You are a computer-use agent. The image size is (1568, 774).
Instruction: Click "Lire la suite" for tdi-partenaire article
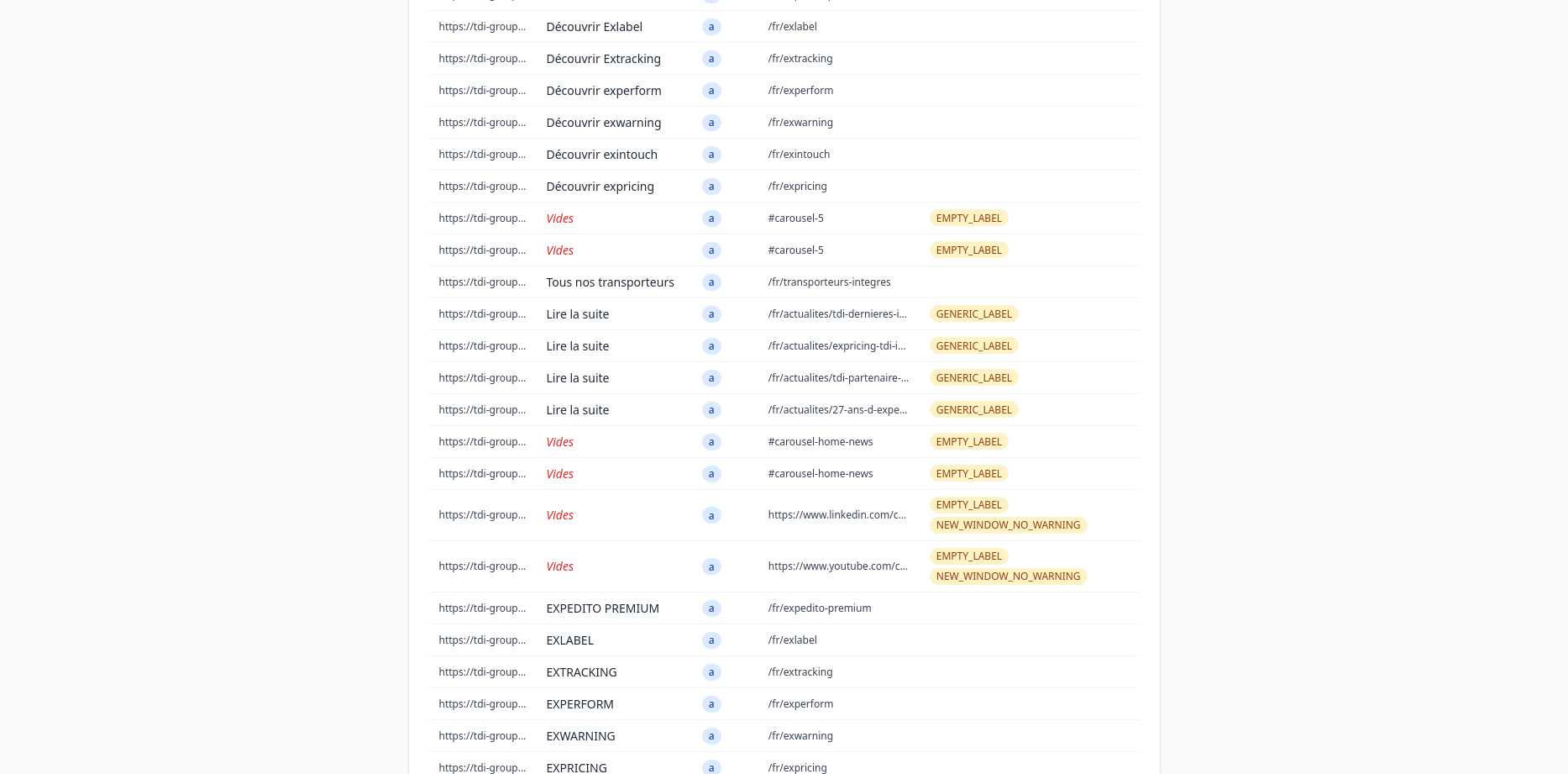pos(577,378)
